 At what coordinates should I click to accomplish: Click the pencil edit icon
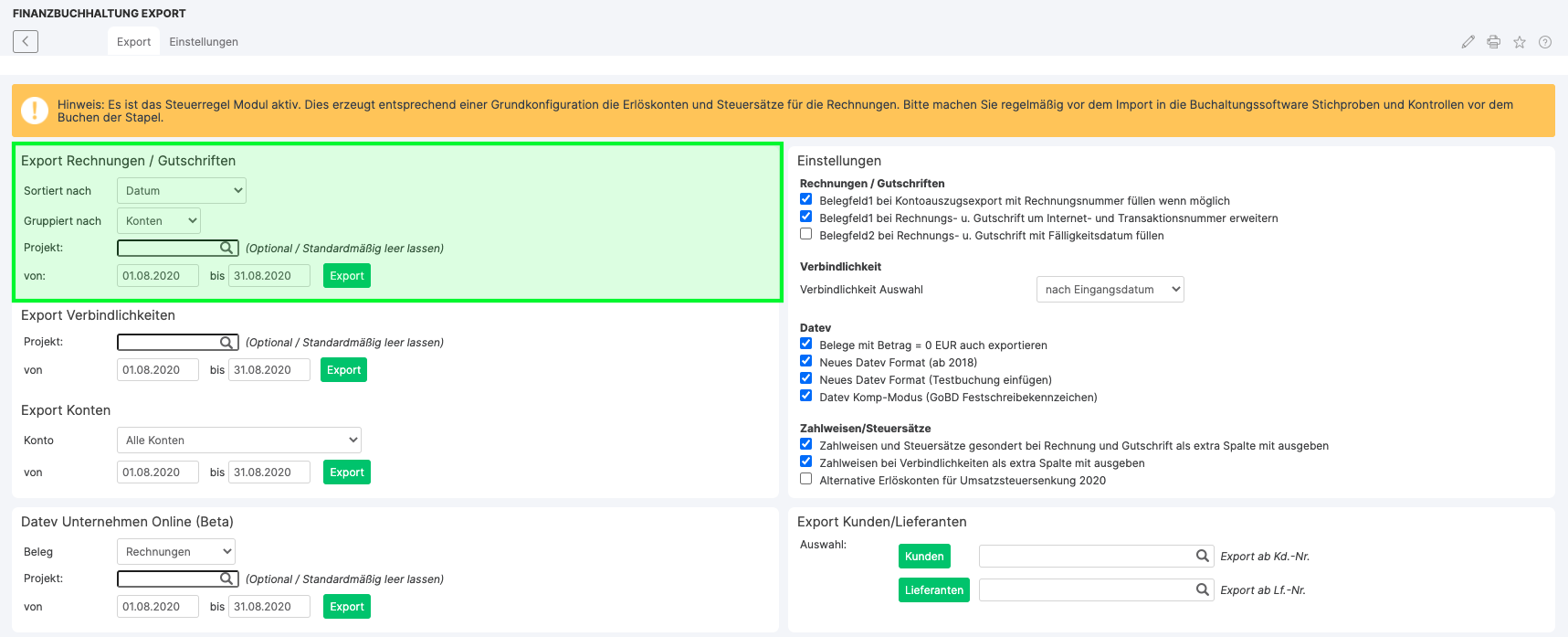(1468, 42)
